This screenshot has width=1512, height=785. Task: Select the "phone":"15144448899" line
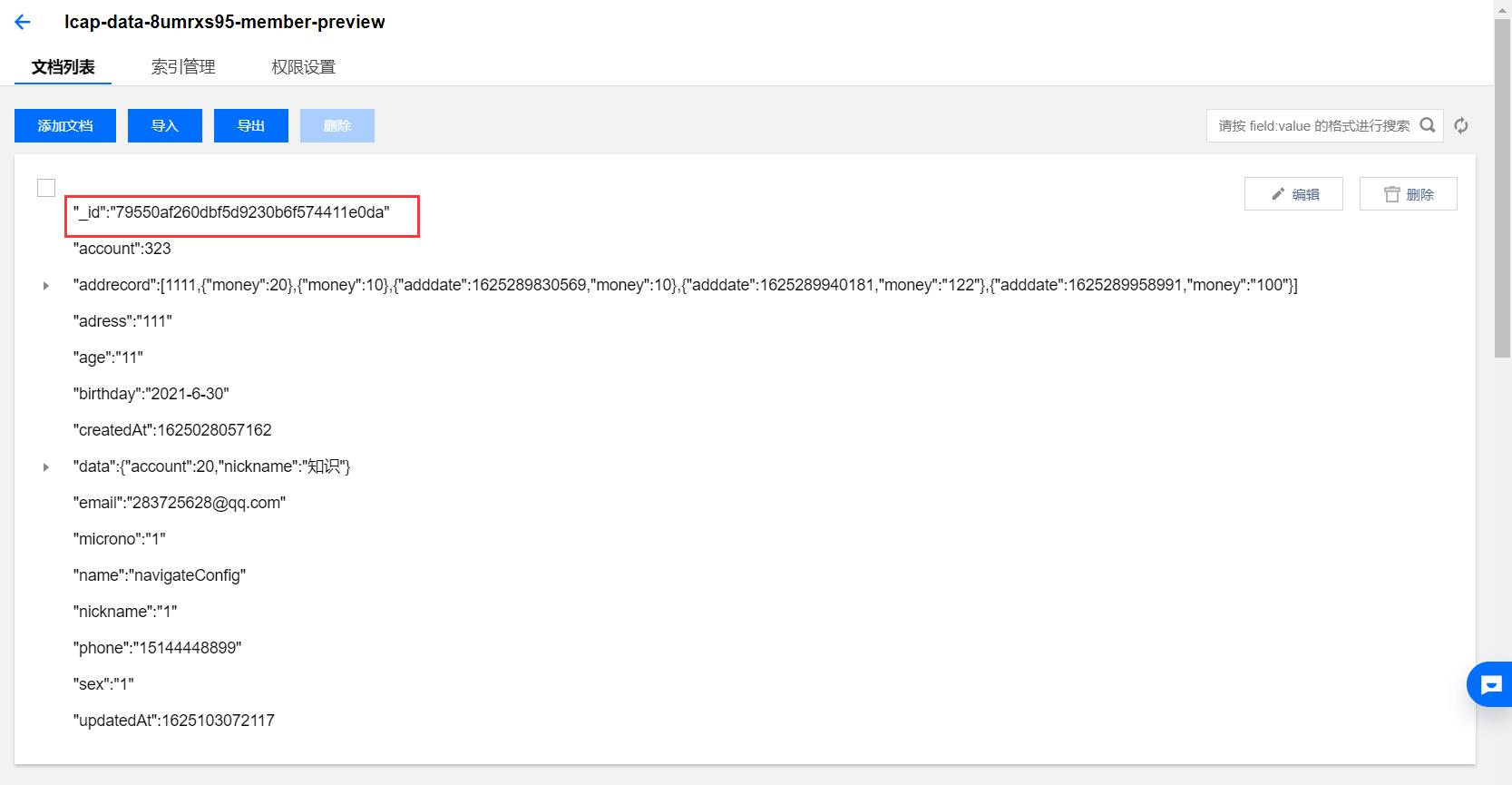[x=158, y=648]
